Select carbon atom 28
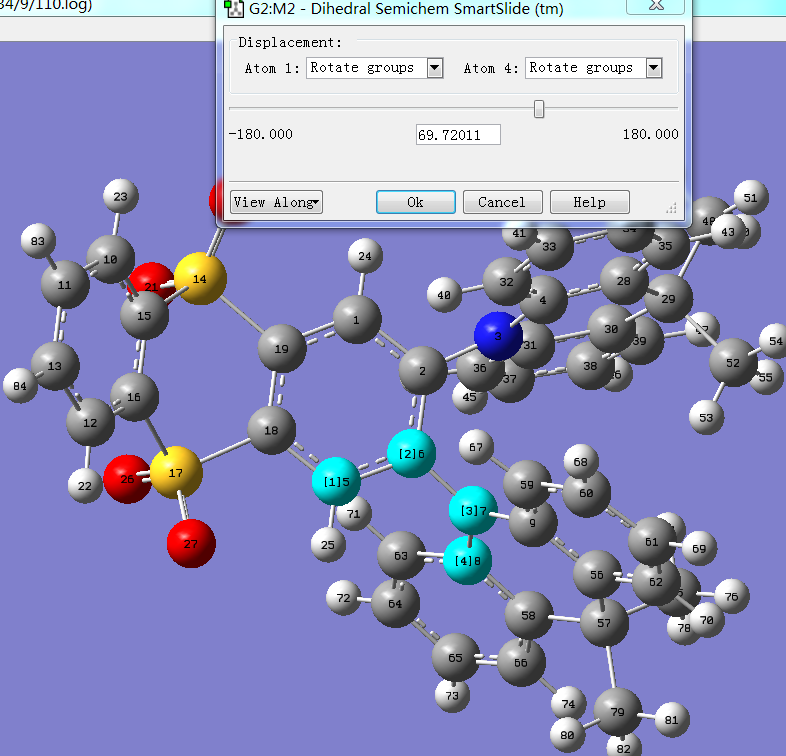 pos(624,281)
